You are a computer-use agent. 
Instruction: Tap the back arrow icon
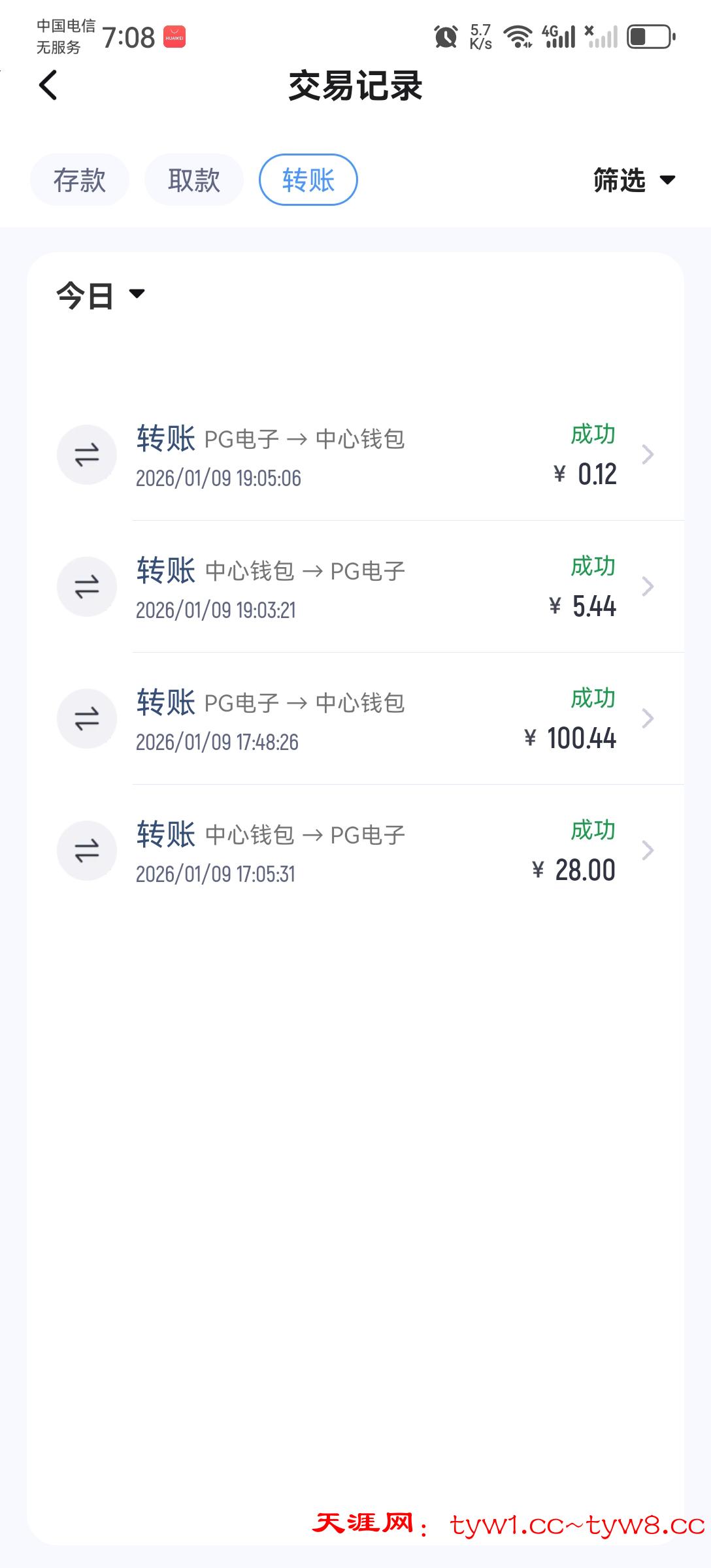point(48,86)
